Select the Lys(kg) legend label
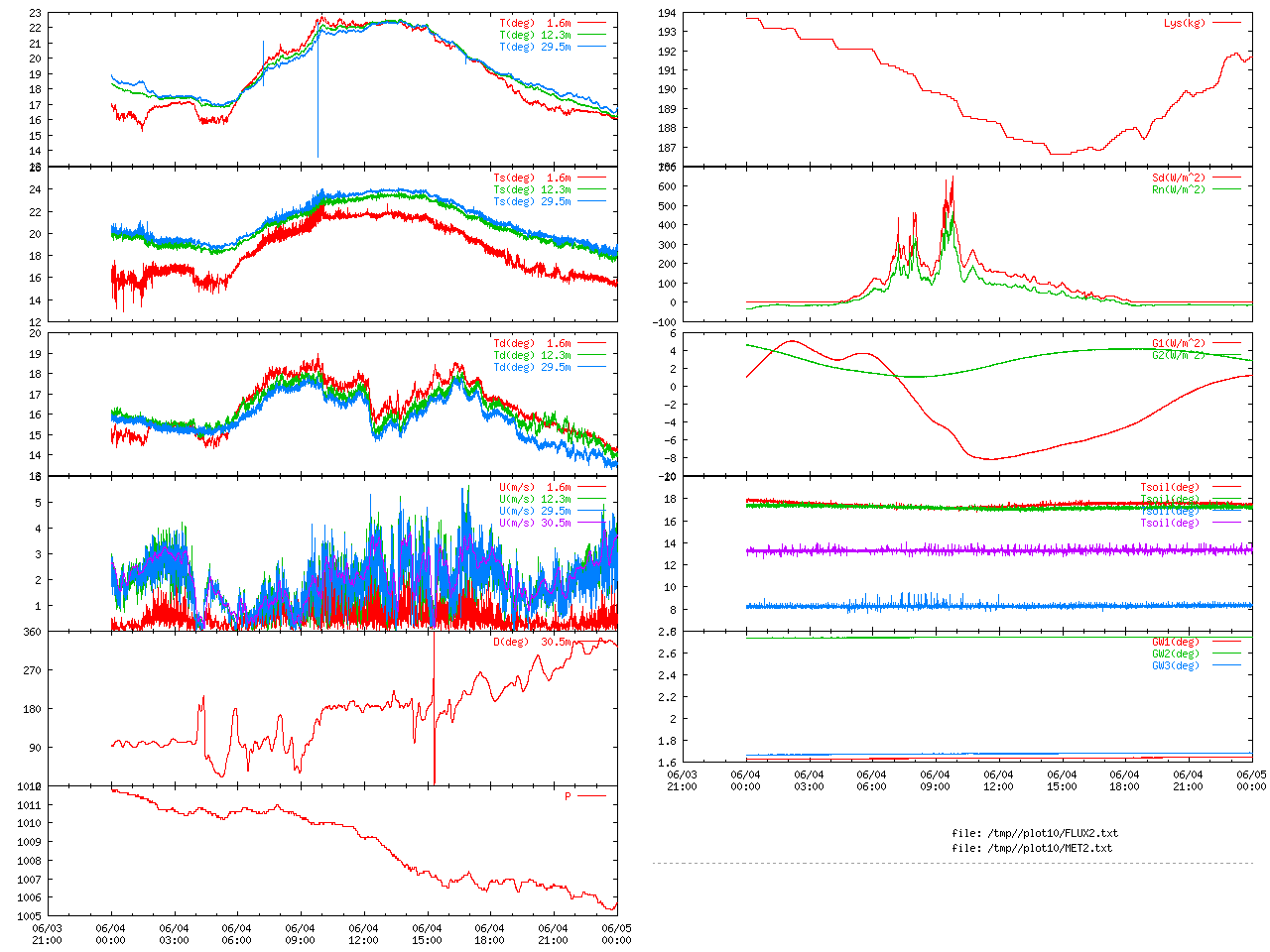Screen dimensions: 1270x952 point(1184,23)
